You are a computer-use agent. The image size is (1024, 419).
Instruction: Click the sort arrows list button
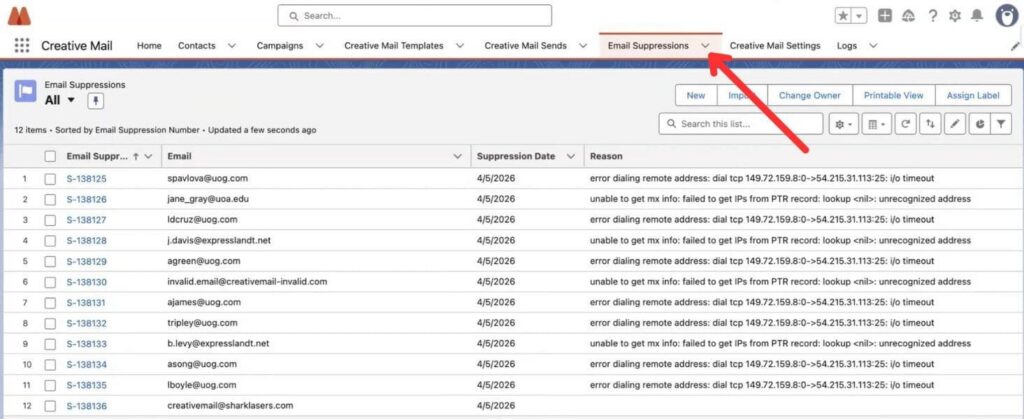930,124
